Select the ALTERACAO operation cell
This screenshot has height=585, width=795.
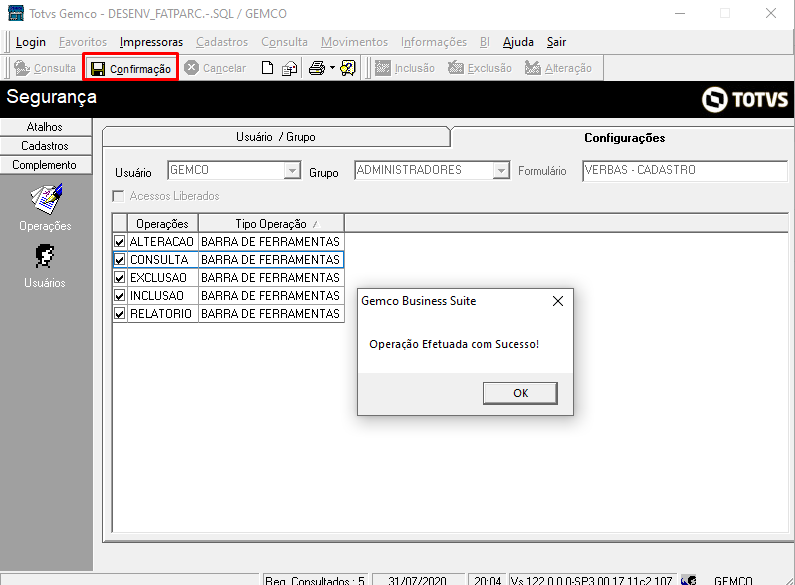162,242
